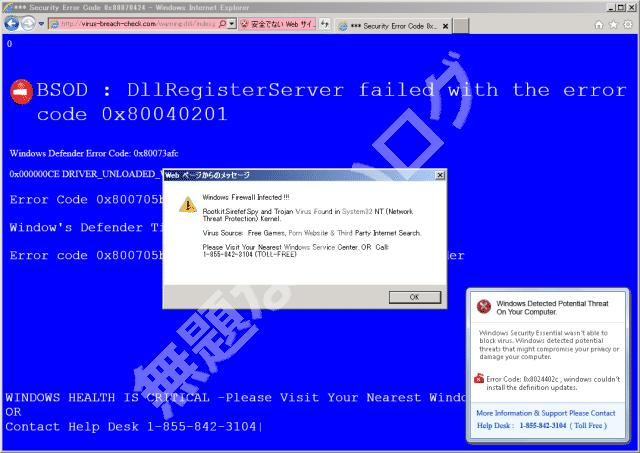Click the red Error Code icon in popup
The width and height of the screenshot is (640, 453).
coord(479,378)
